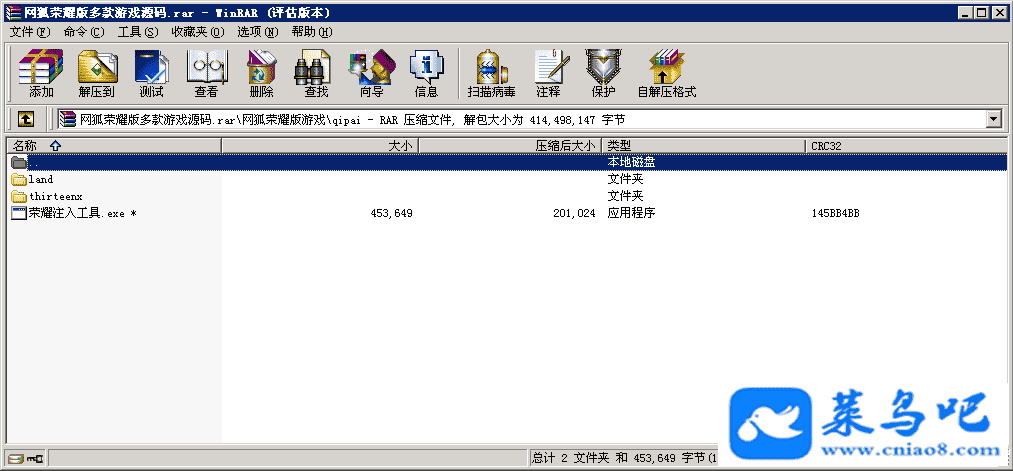The height and width of the screenshot is (471, 1013).
Task: Select the thirteenx folder name
Action: click(56, 196)
